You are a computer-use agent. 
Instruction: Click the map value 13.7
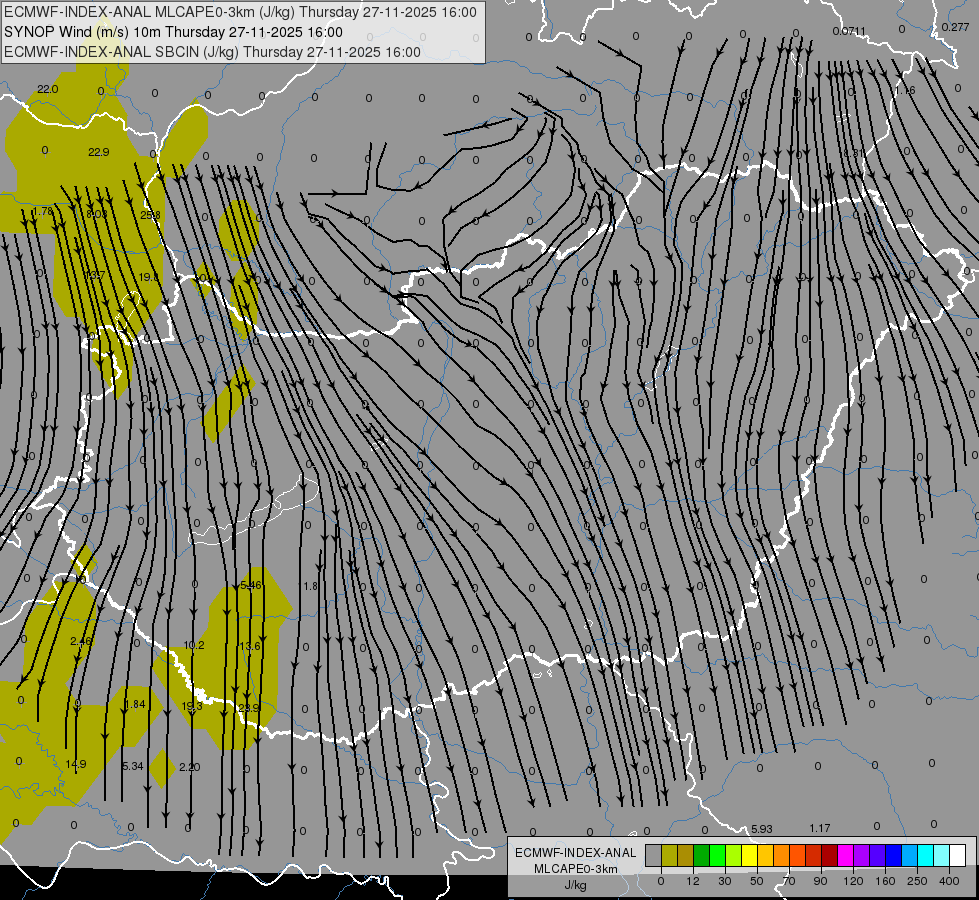click(x=96, y=275)
